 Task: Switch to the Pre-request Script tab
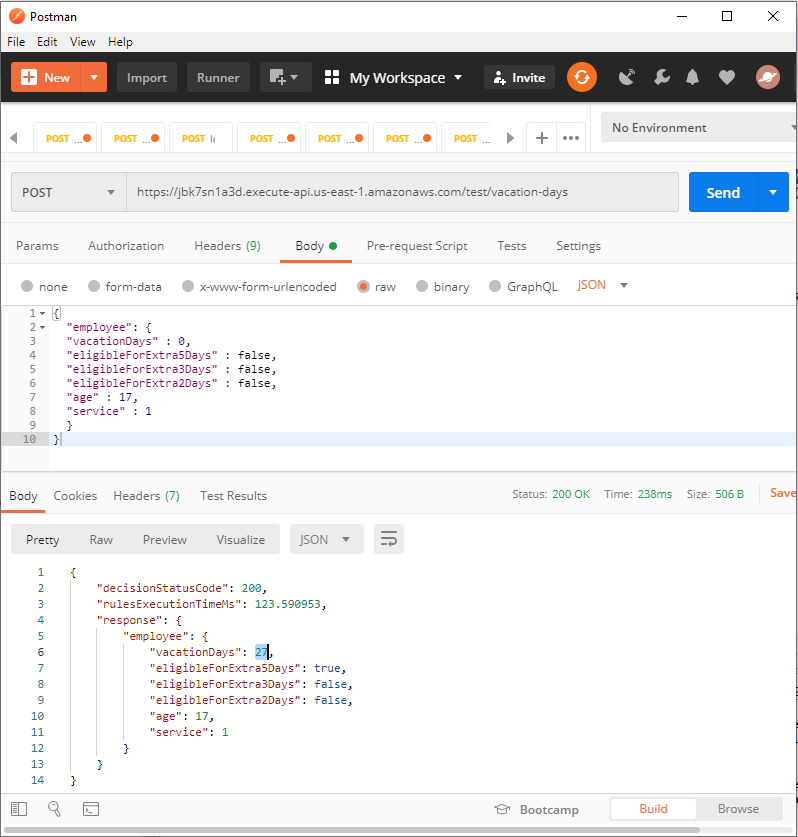pyautogui.click(x=417, y=245)
